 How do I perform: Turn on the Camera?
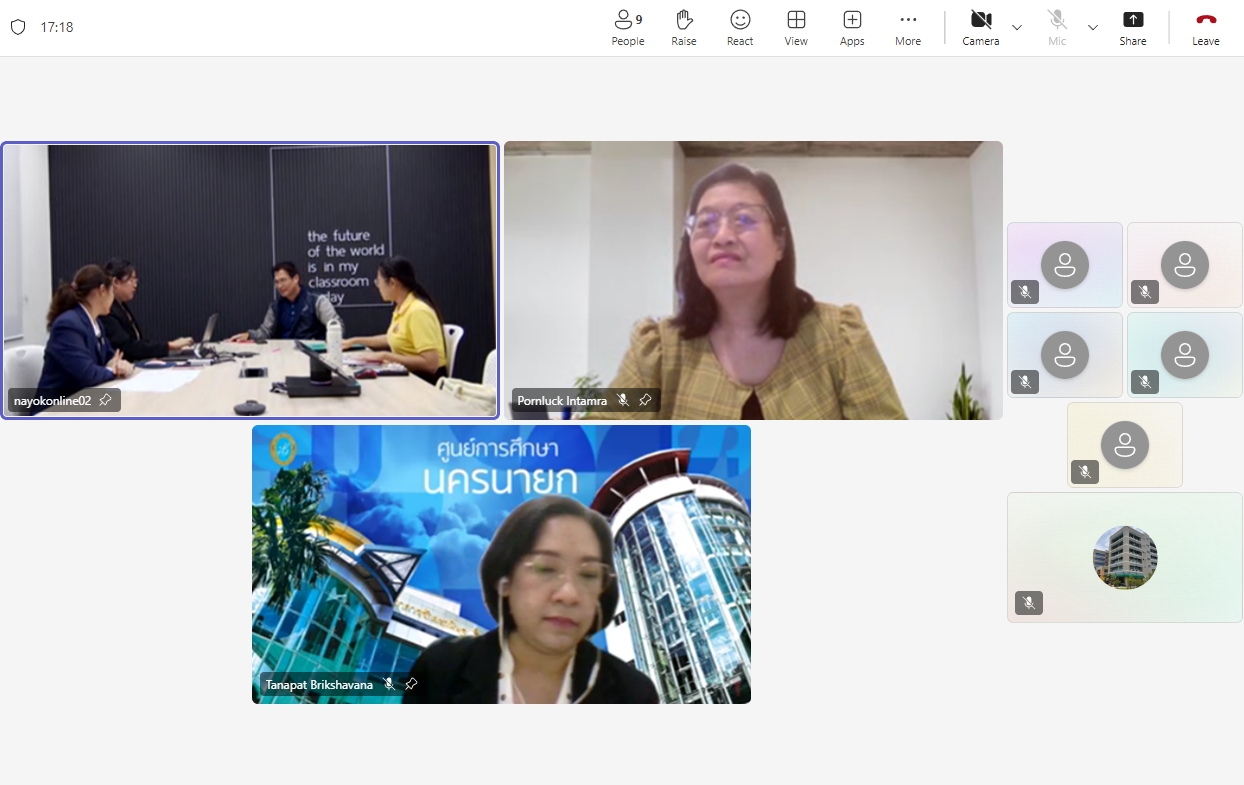(980, 28)
